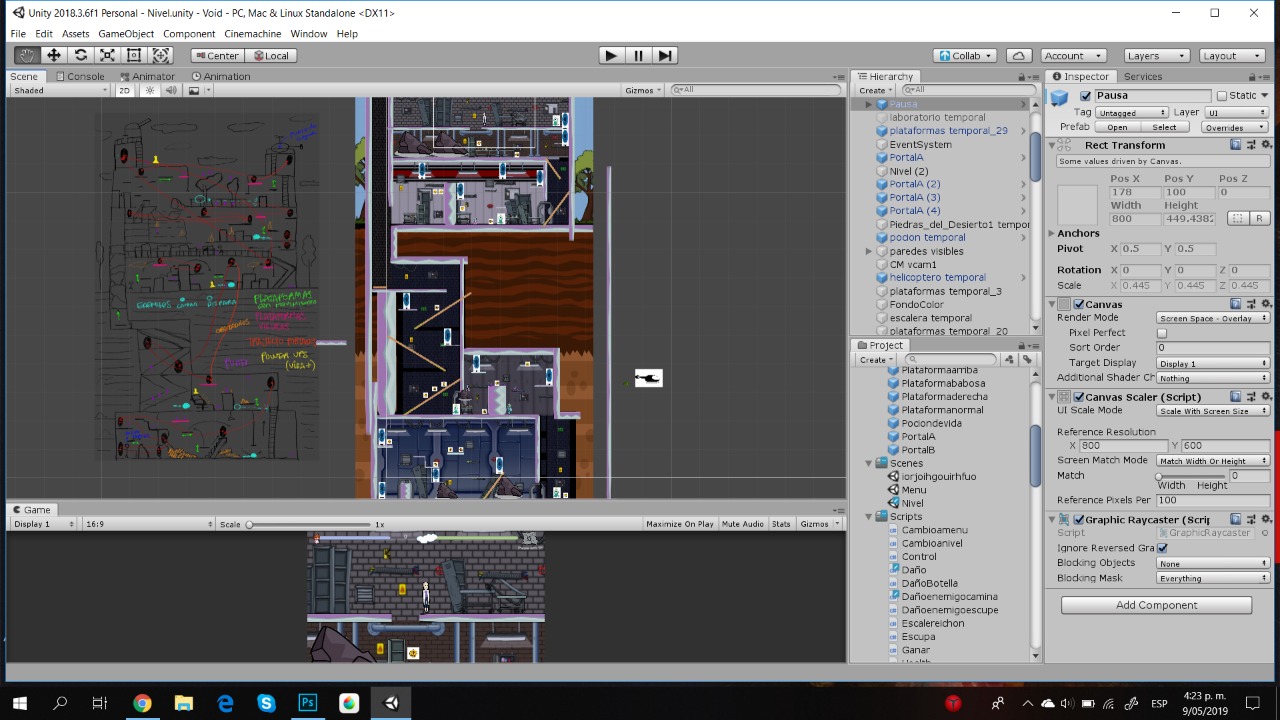Expand the Anchors section
The width and height of the screenshot is (1280, 720).
click(1052, 233)
